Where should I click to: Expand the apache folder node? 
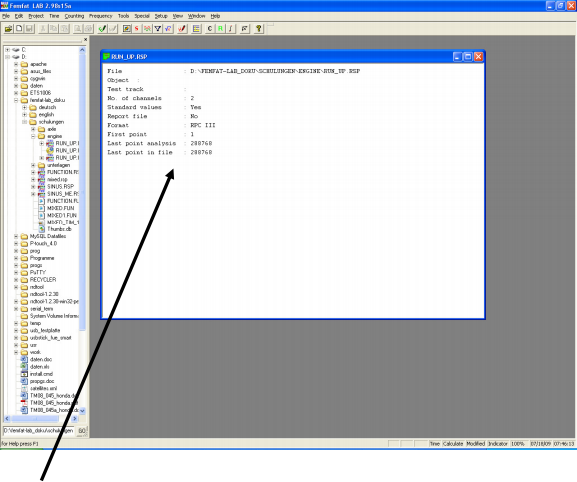(x=16, y=64)
